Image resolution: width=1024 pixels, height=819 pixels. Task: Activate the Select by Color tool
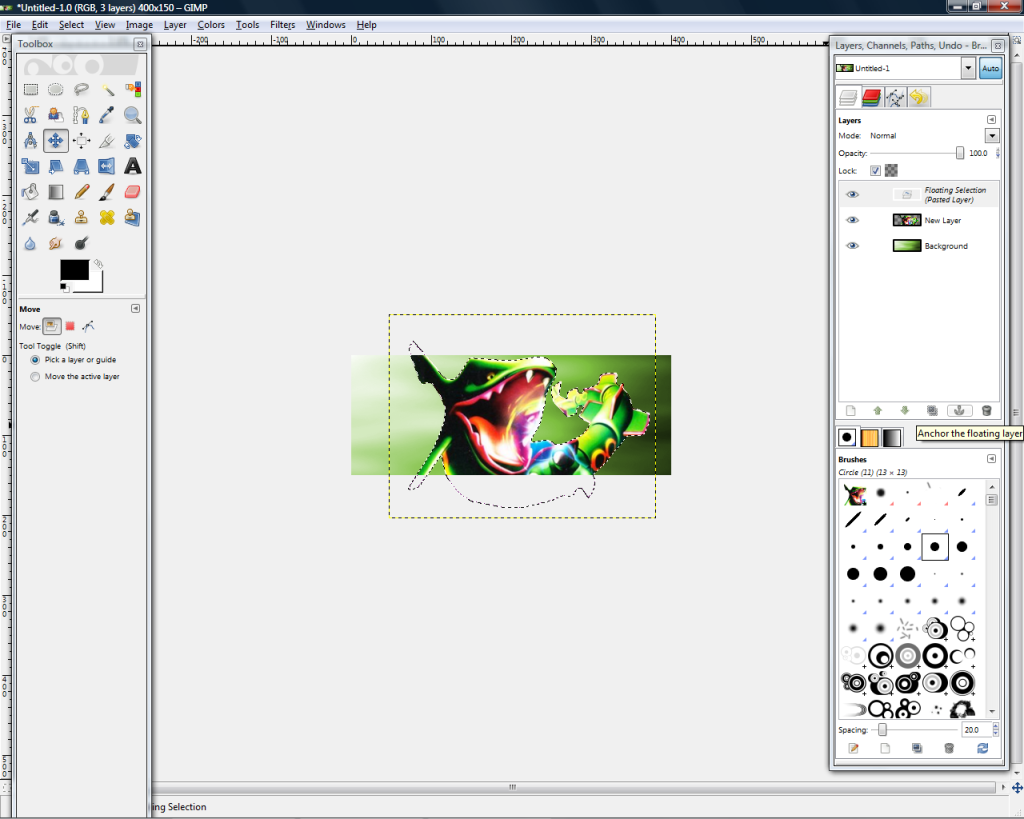[x=133, y=89]
